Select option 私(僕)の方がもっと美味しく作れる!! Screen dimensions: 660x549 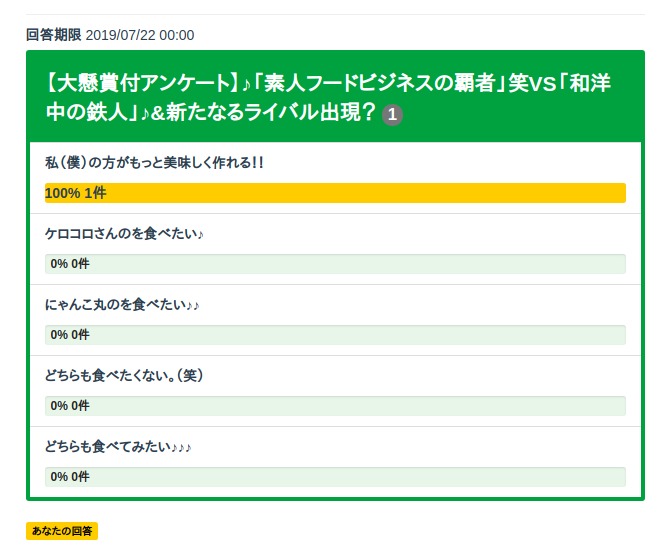click(154, 163)
